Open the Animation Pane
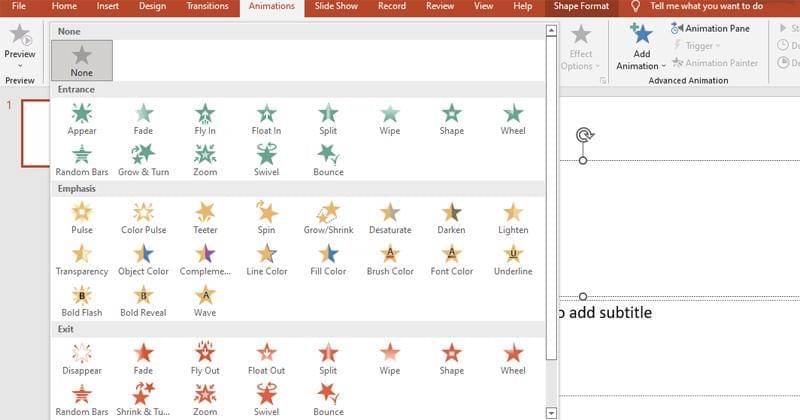Viewport: 800px width, 420px height. click(x=710, y=28)
